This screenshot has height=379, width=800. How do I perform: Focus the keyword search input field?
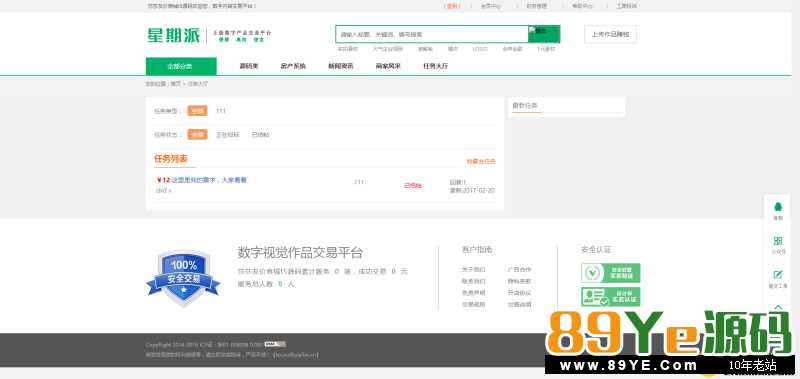(x=432, y=34)
